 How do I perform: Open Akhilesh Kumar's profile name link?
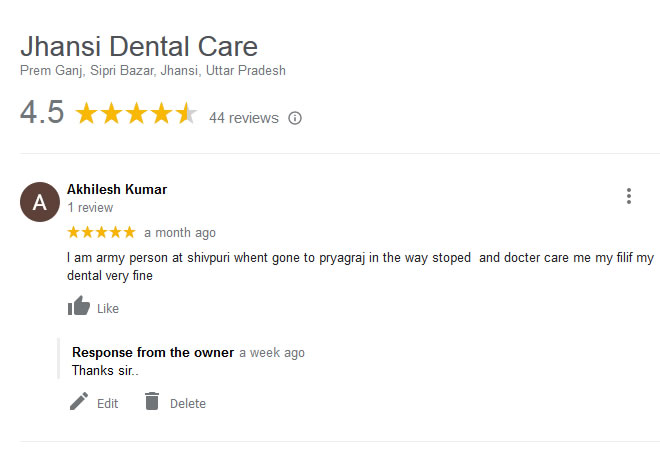coord(117,189)
